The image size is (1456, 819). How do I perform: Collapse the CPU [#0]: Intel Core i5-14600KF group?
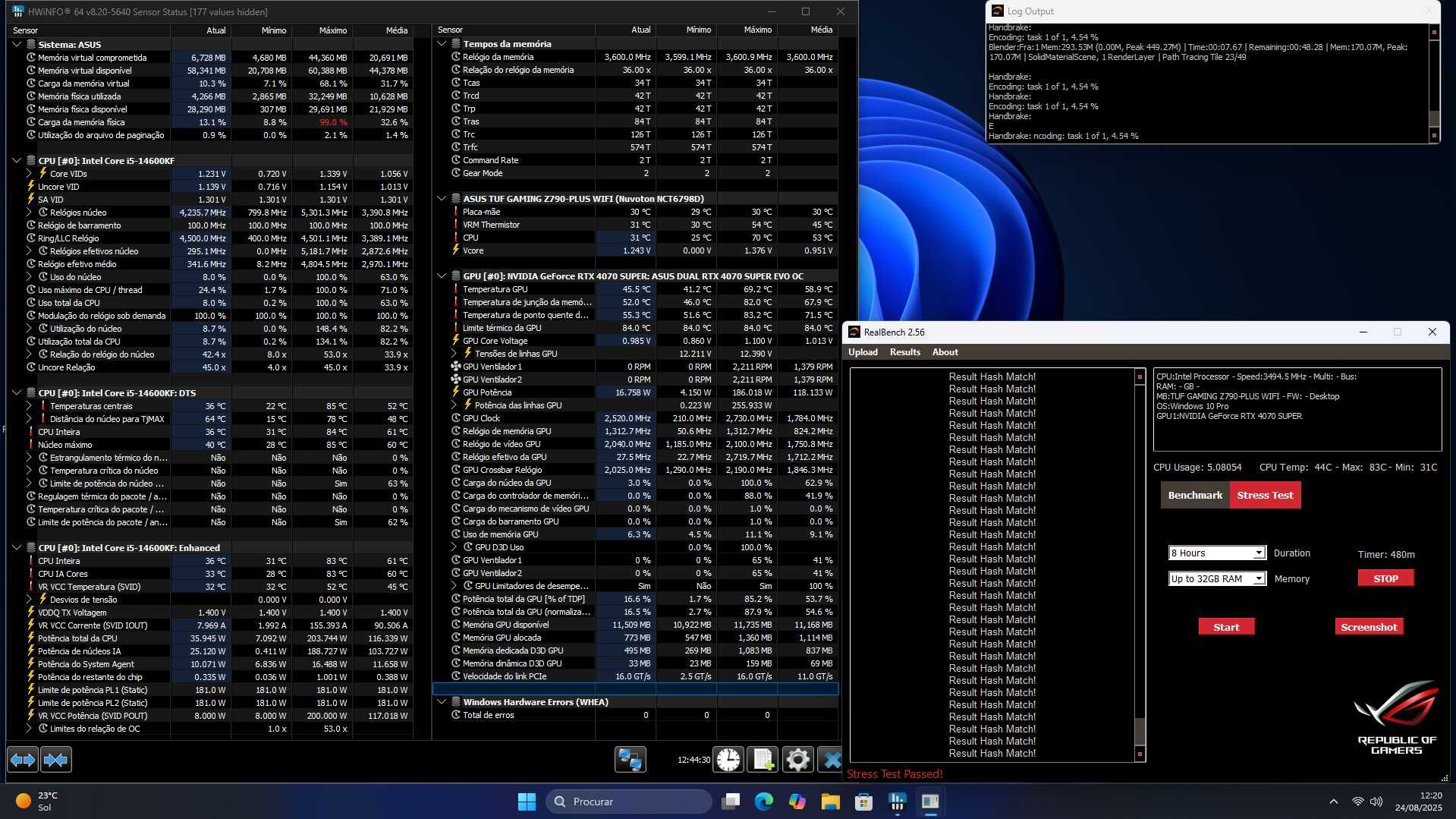point(17,161)
